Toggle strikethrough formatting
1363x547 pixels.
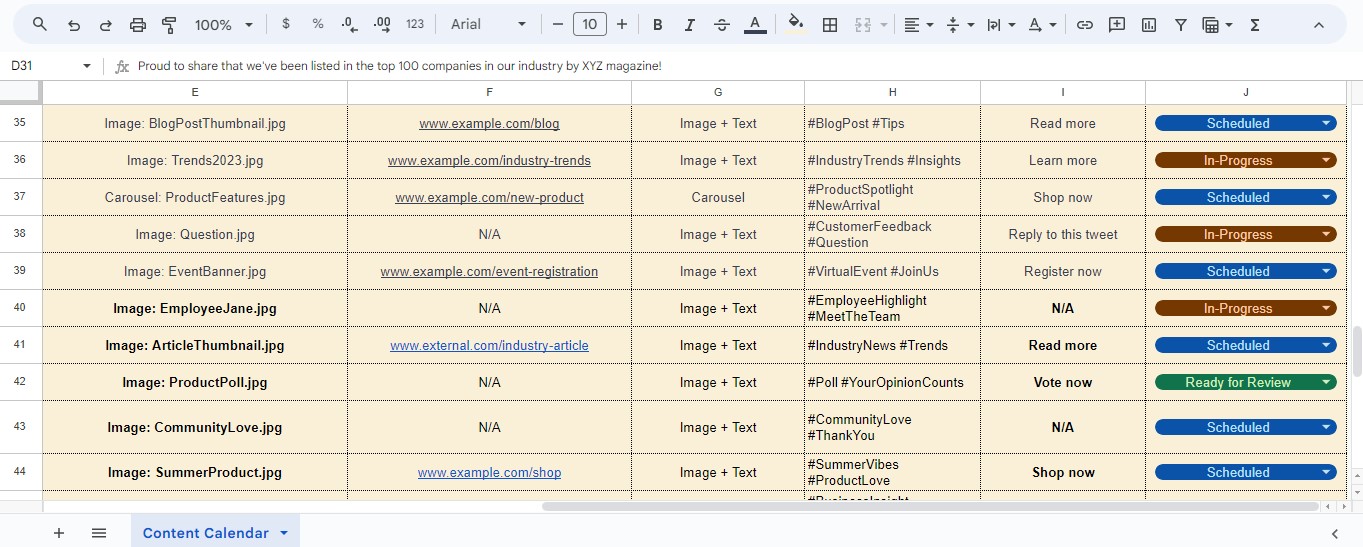tap(722, 25)
